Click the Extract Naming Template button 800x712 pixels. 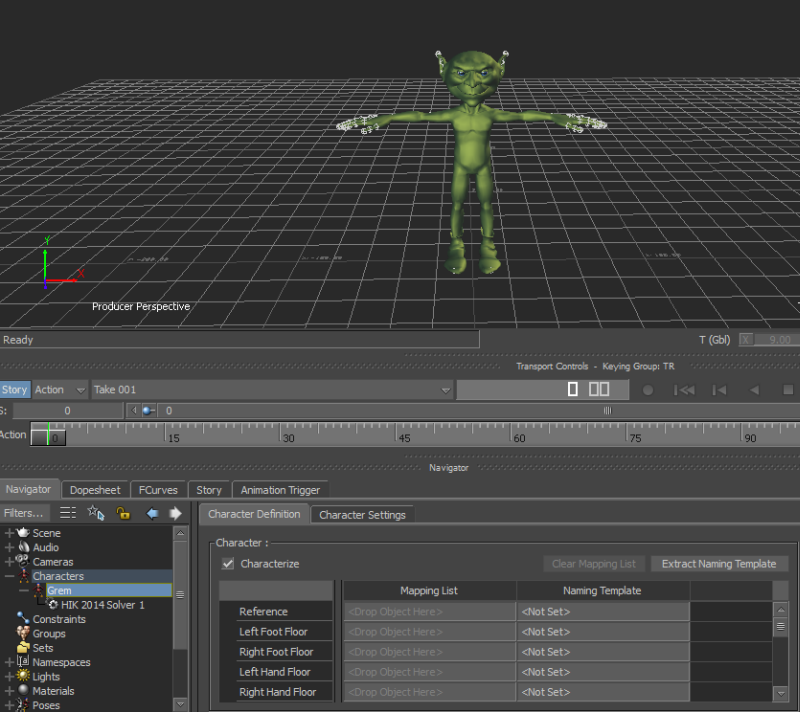pyautogui.click(x=718, y=564)
